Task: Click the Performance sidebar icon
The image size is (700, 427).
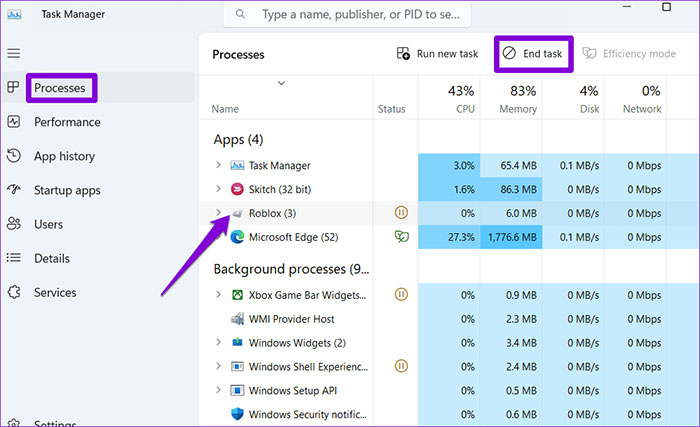Action: coord(14,122)
